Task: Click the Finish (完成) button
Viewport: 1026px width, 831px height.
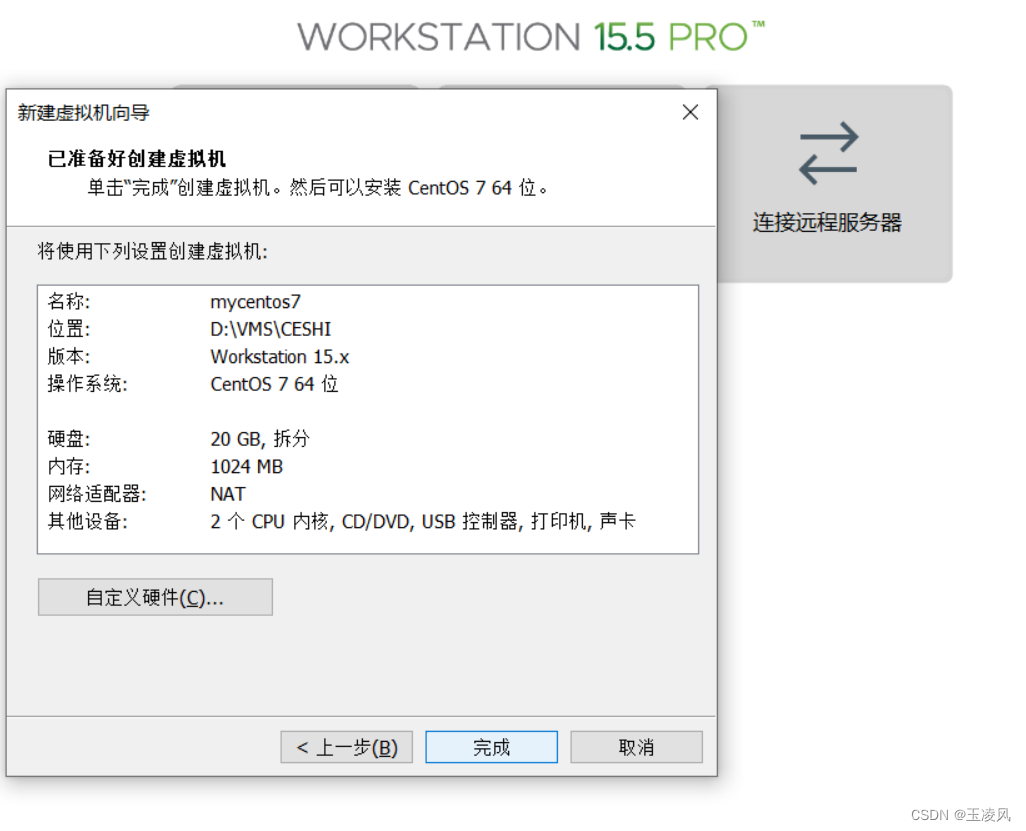Action: 491,747
